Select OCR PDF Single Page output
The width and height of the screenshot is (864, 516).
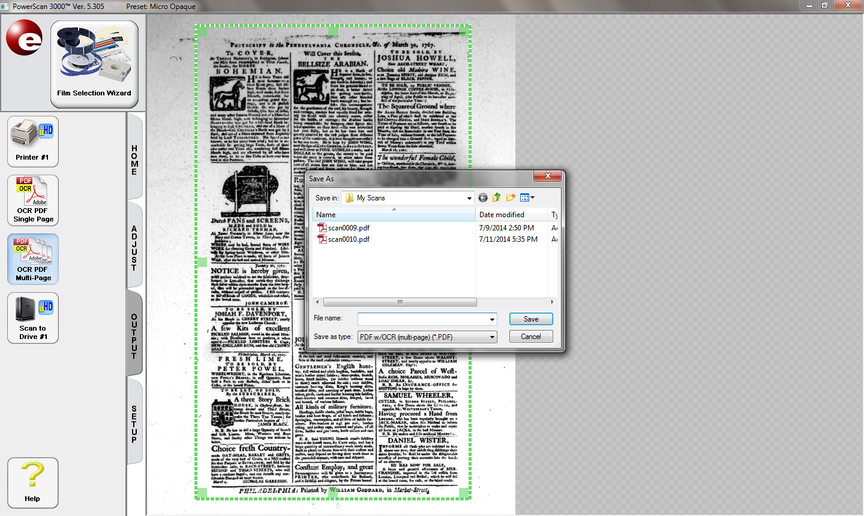click(33, 199)
